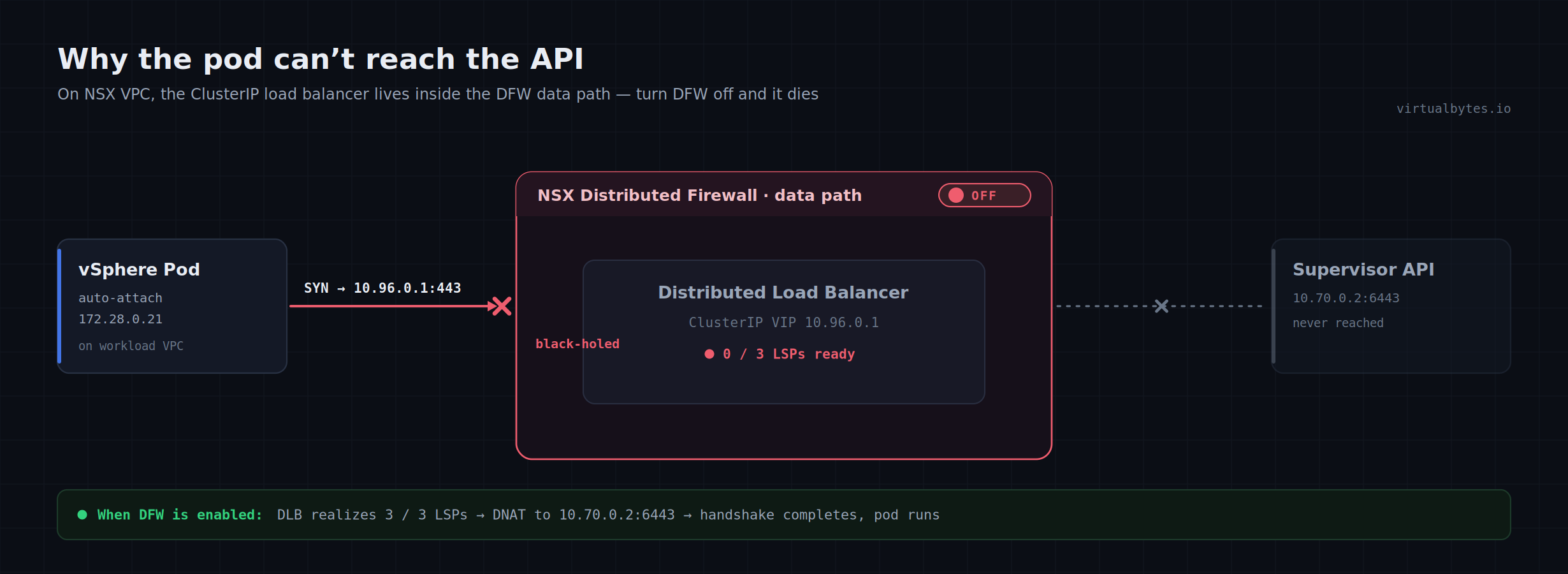Click the auto-attach label
Image resolution: width=1568 pixels, height=574 pixels.
[x=120, y=298]
